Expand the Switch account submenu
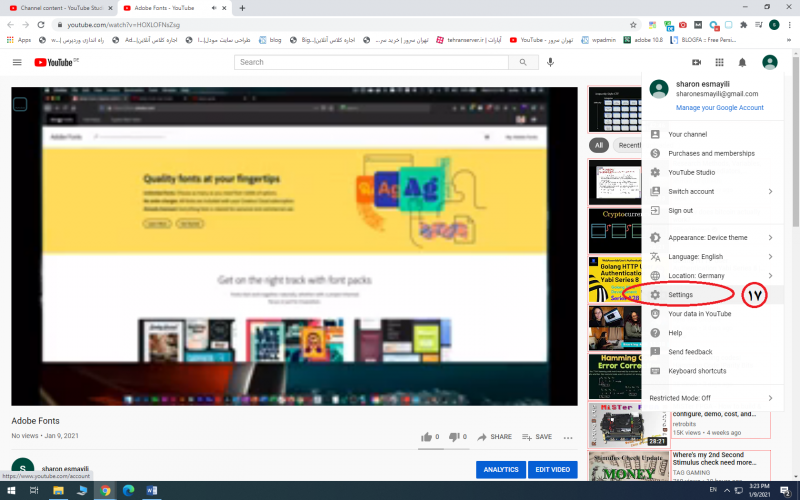Screen dimensions: 800x500 [712, 191]
